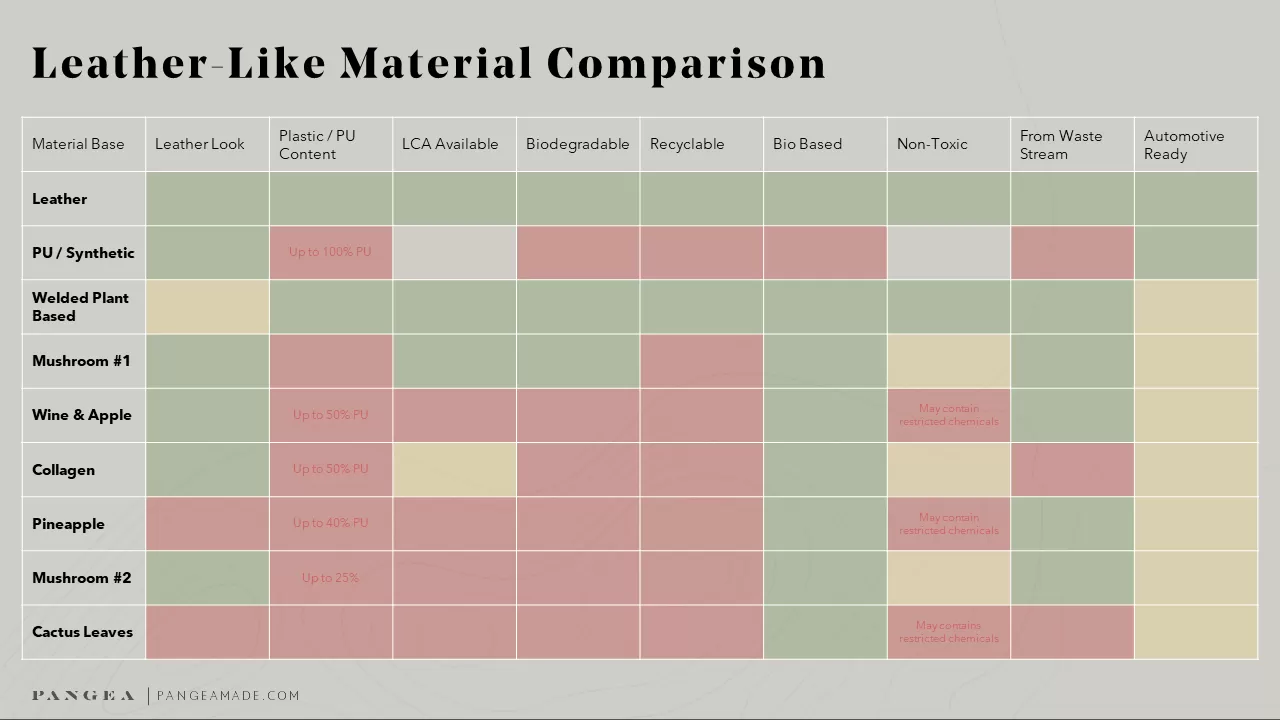Click the 'Biodegradable' header cell
The width and height of the screenshot is (1280, 720).
(578, 144)
